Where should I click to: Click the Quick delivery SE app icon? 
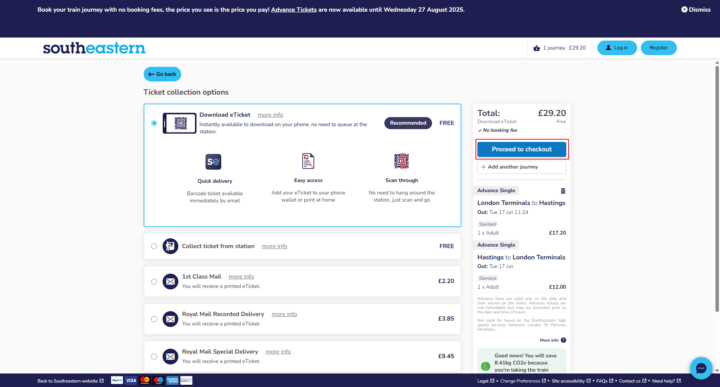(x=213, y=162)
